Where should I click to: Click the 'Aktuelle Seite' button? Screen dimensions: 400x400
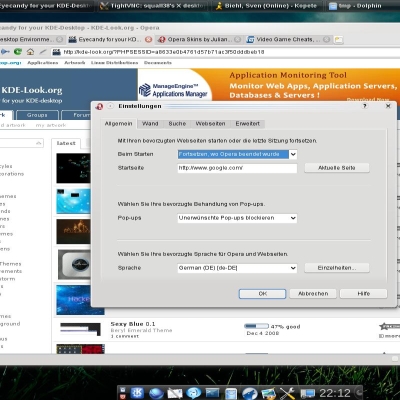pyautogui.click(x=337, y=168)
